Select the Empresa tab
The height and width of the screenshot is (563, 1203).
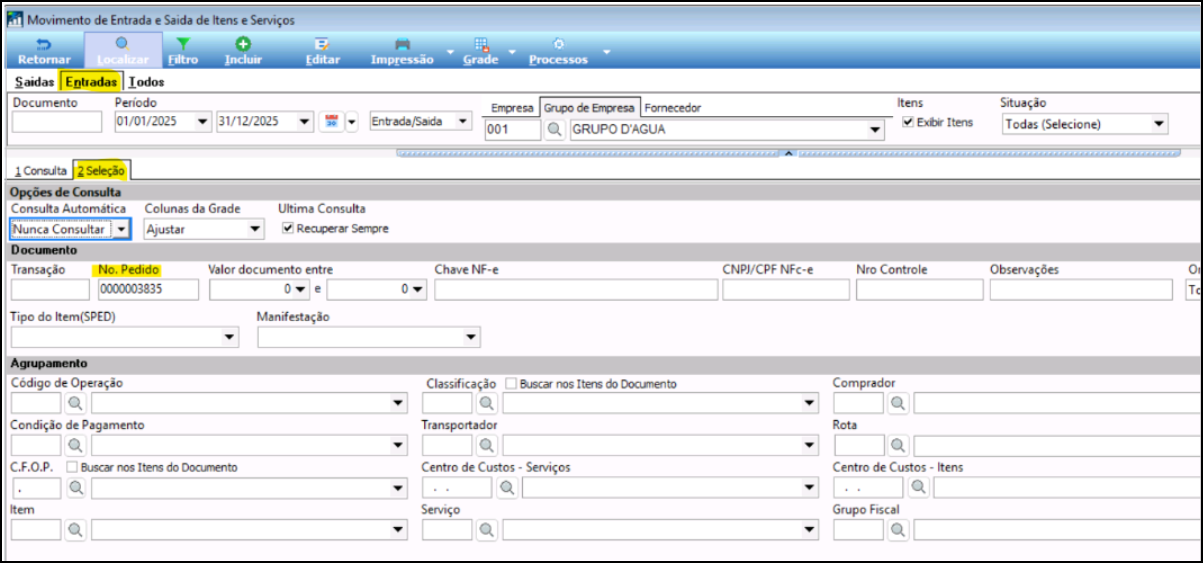point(512,107)
